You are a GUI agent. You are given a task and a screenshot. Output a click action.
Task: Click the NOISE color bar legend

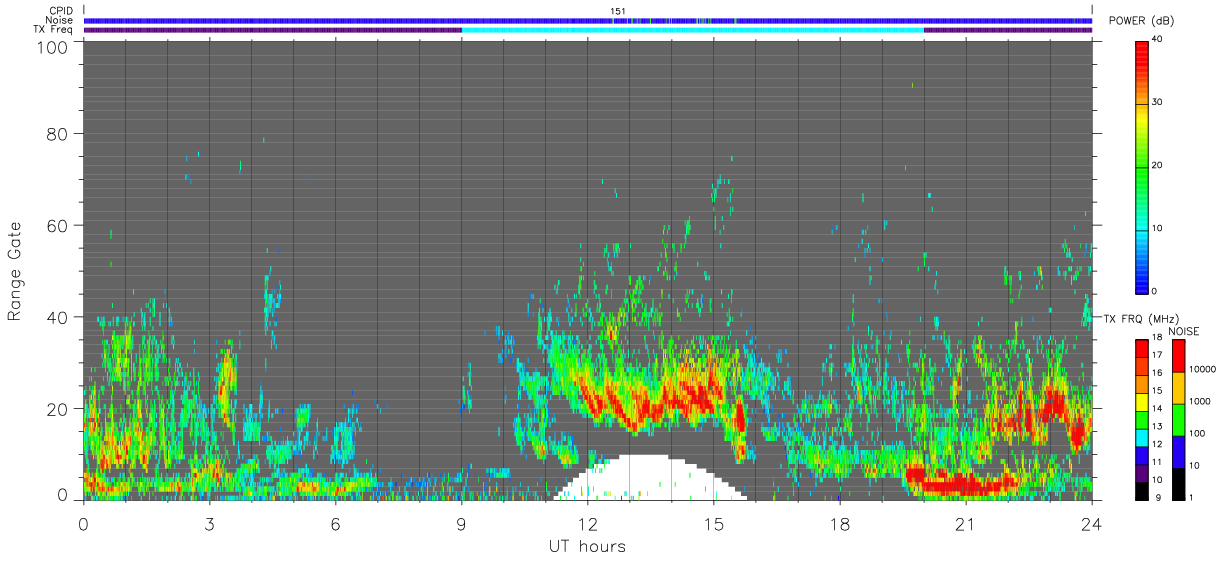click(x=1178, y=418)
